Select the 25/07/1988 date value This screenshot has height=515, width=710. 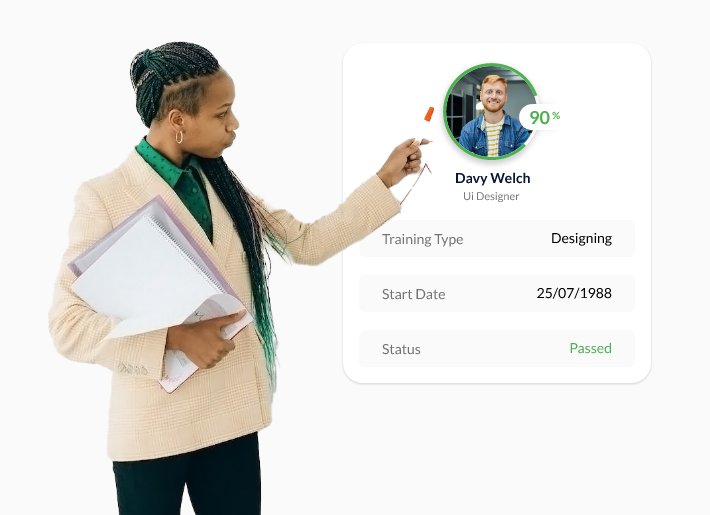coord(574,293)
